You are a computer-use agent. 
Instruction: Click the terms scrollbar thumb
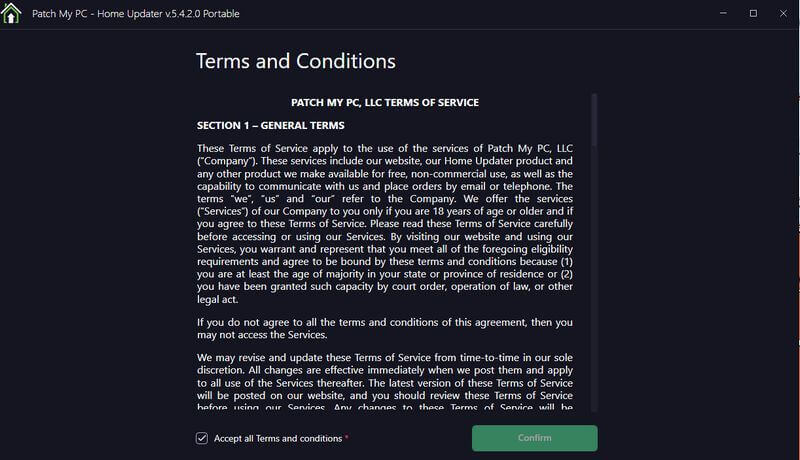point(594,120)
